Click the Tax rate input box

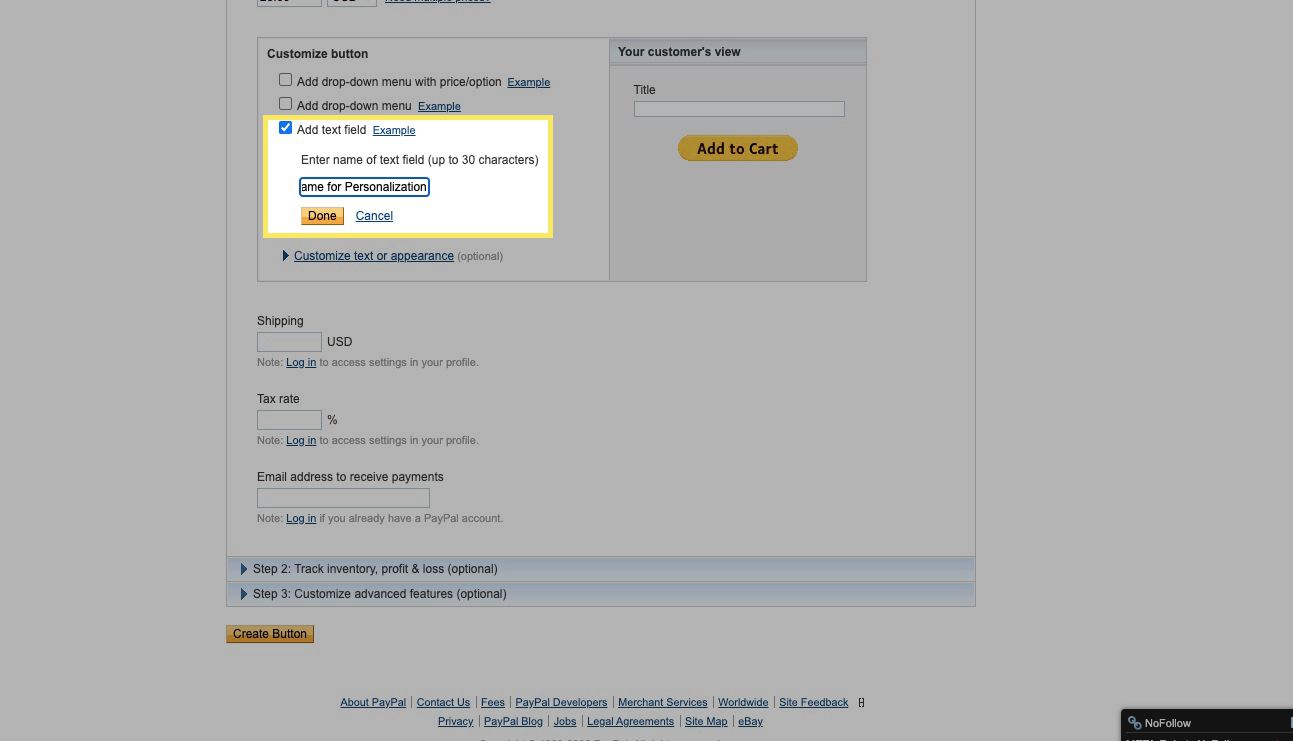coord(289,420)
